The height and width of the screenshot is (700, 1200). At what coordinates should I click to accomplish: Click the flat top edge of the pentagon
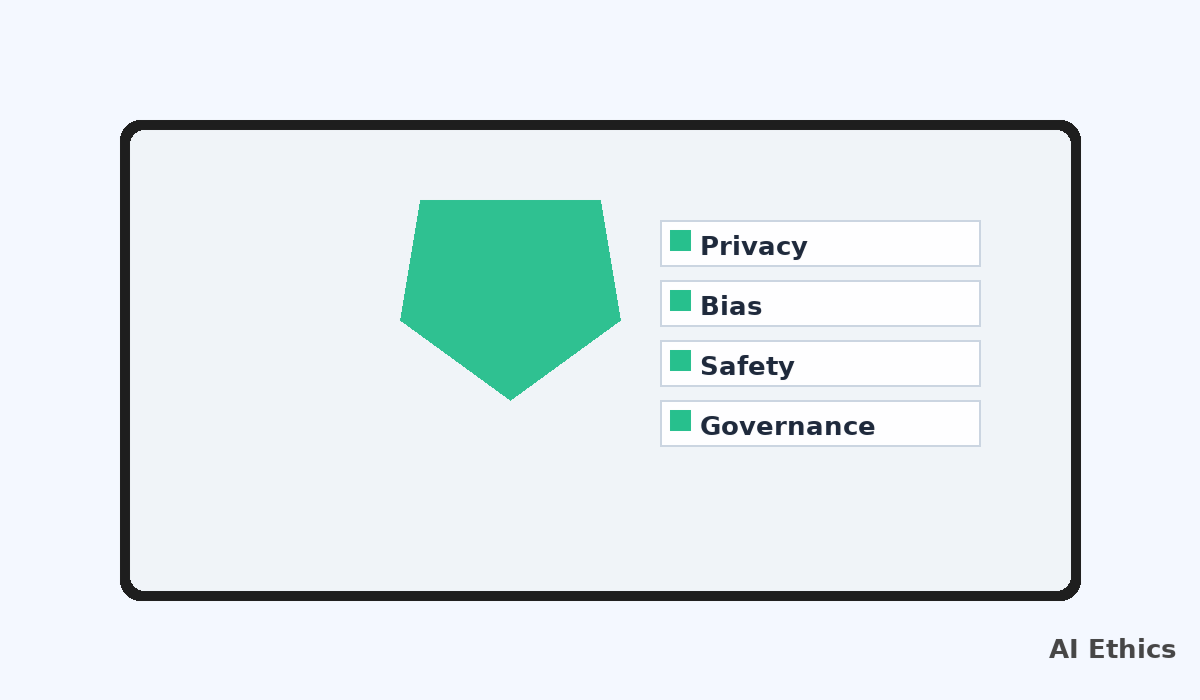[x=510, y=203]
